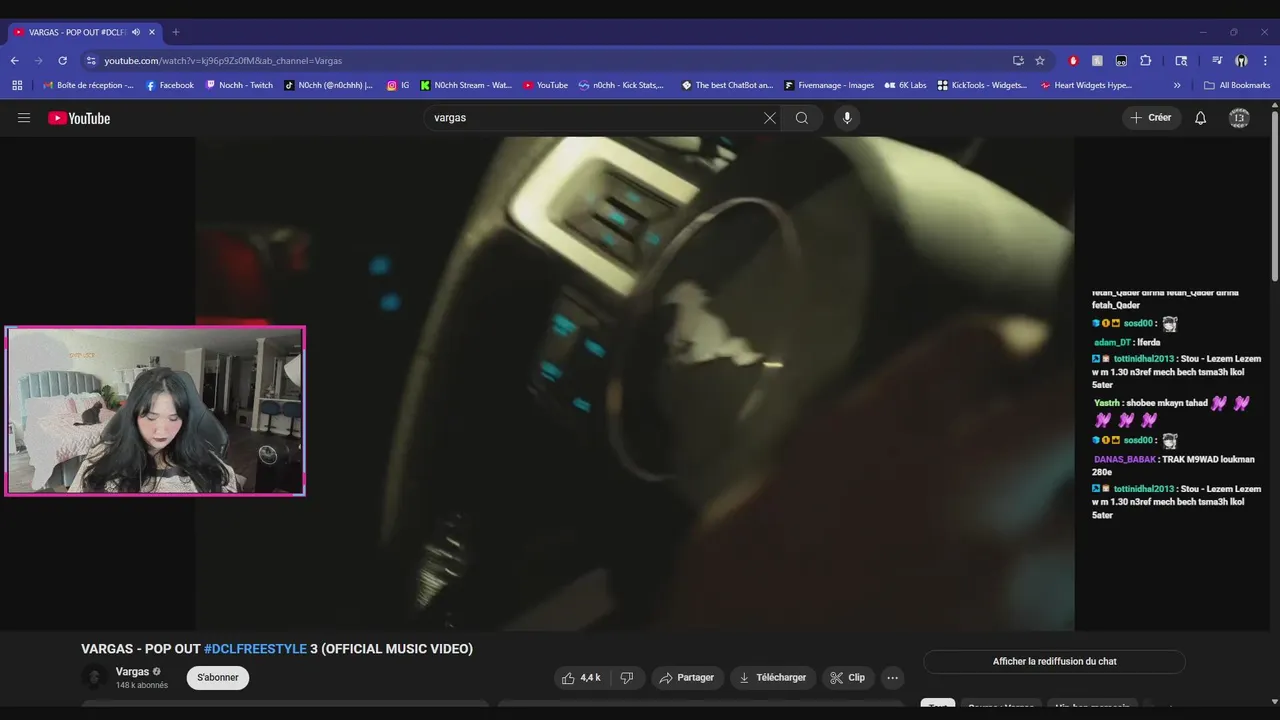Dislike the video with thumbs down

(x=627, y=677)
